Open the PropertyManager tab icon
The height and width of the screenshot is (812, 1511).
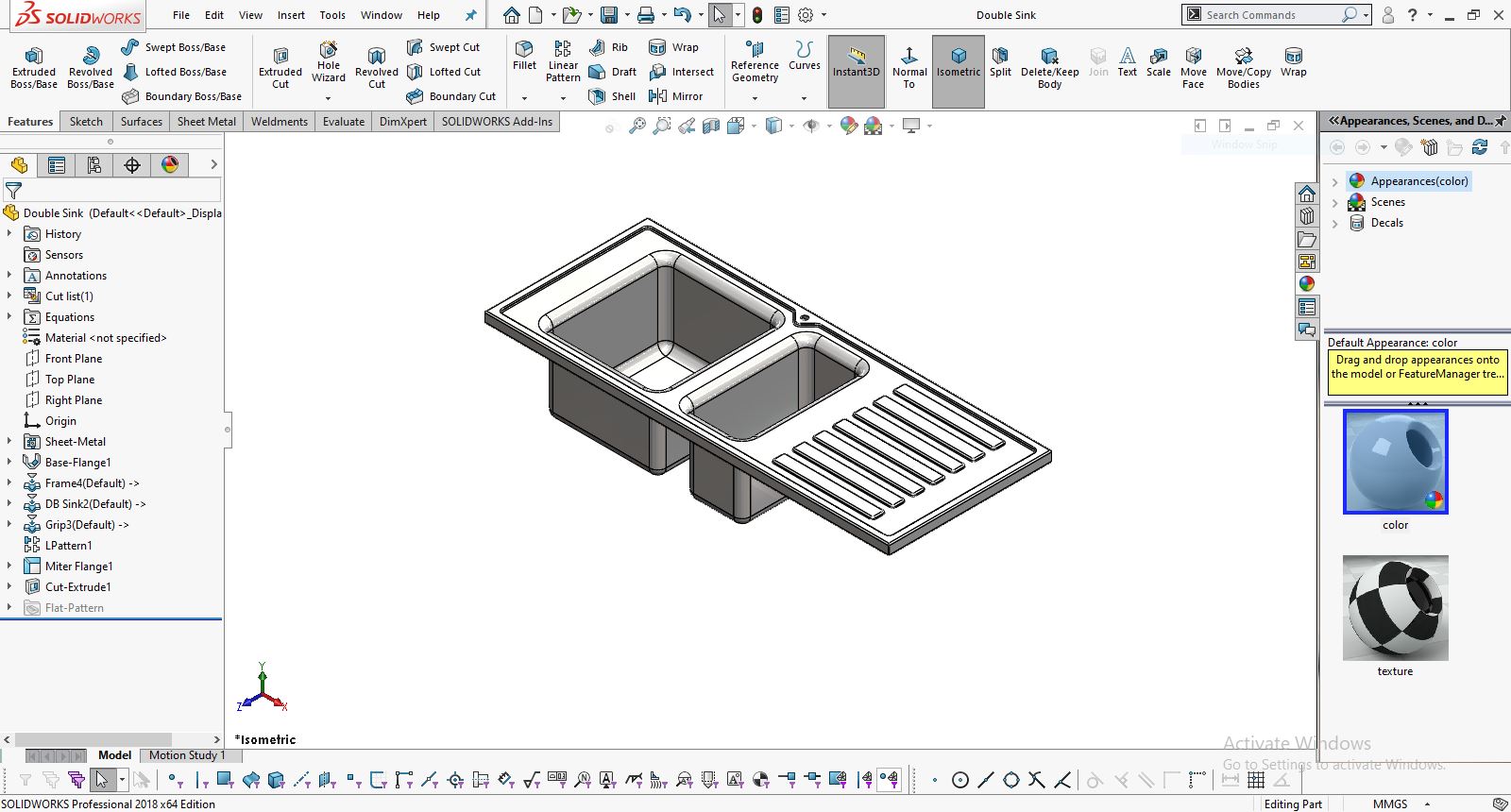(x=57, y=165)
